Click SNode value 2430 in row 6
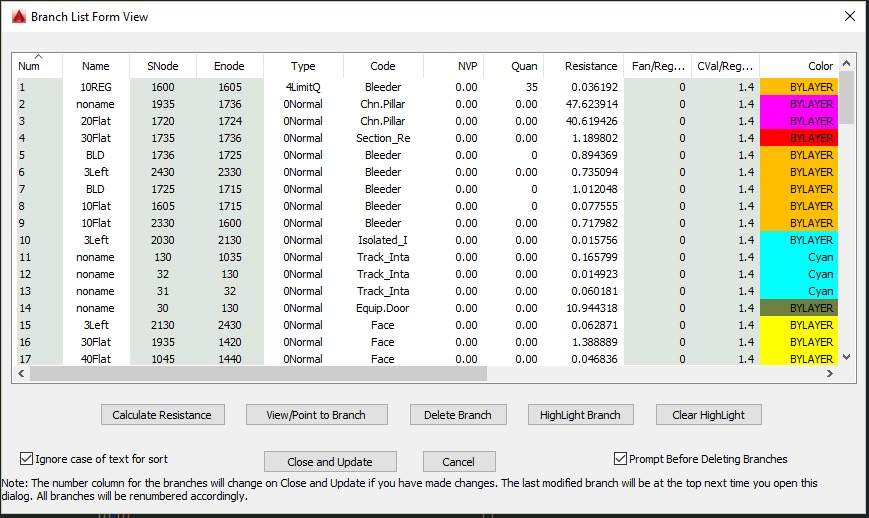869x518 pixels. coord(163,172)
